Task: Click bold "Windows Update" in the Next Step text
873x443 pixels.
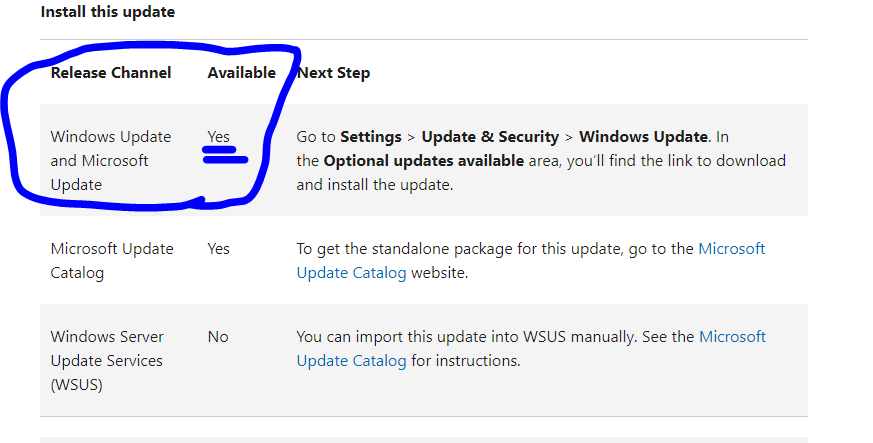Action: coord(643,137)
